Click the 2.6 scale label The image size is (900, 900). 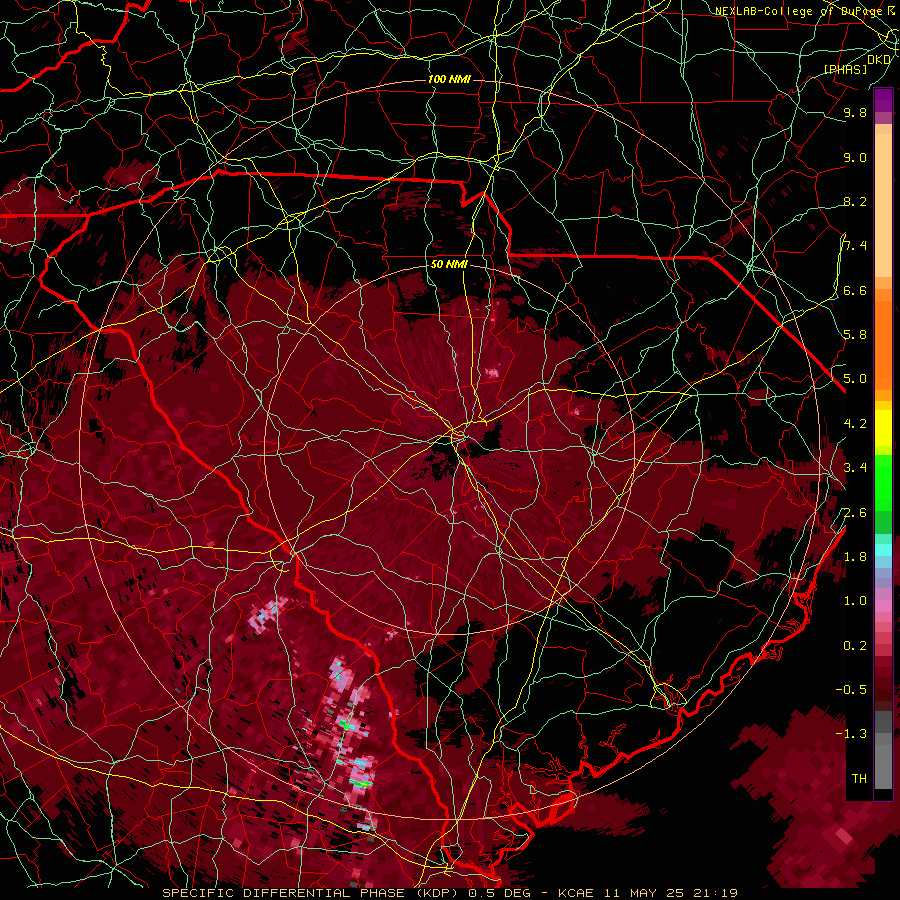(855, 513)
